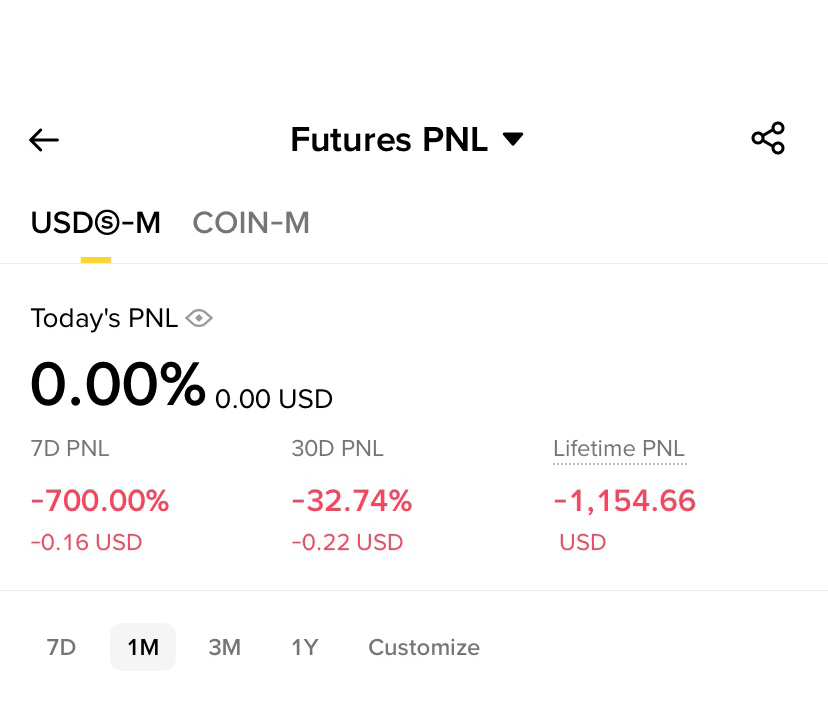Tap the 0.00% today's PNL figure
Screen dimensions: 828x705
tap(118, 384)
